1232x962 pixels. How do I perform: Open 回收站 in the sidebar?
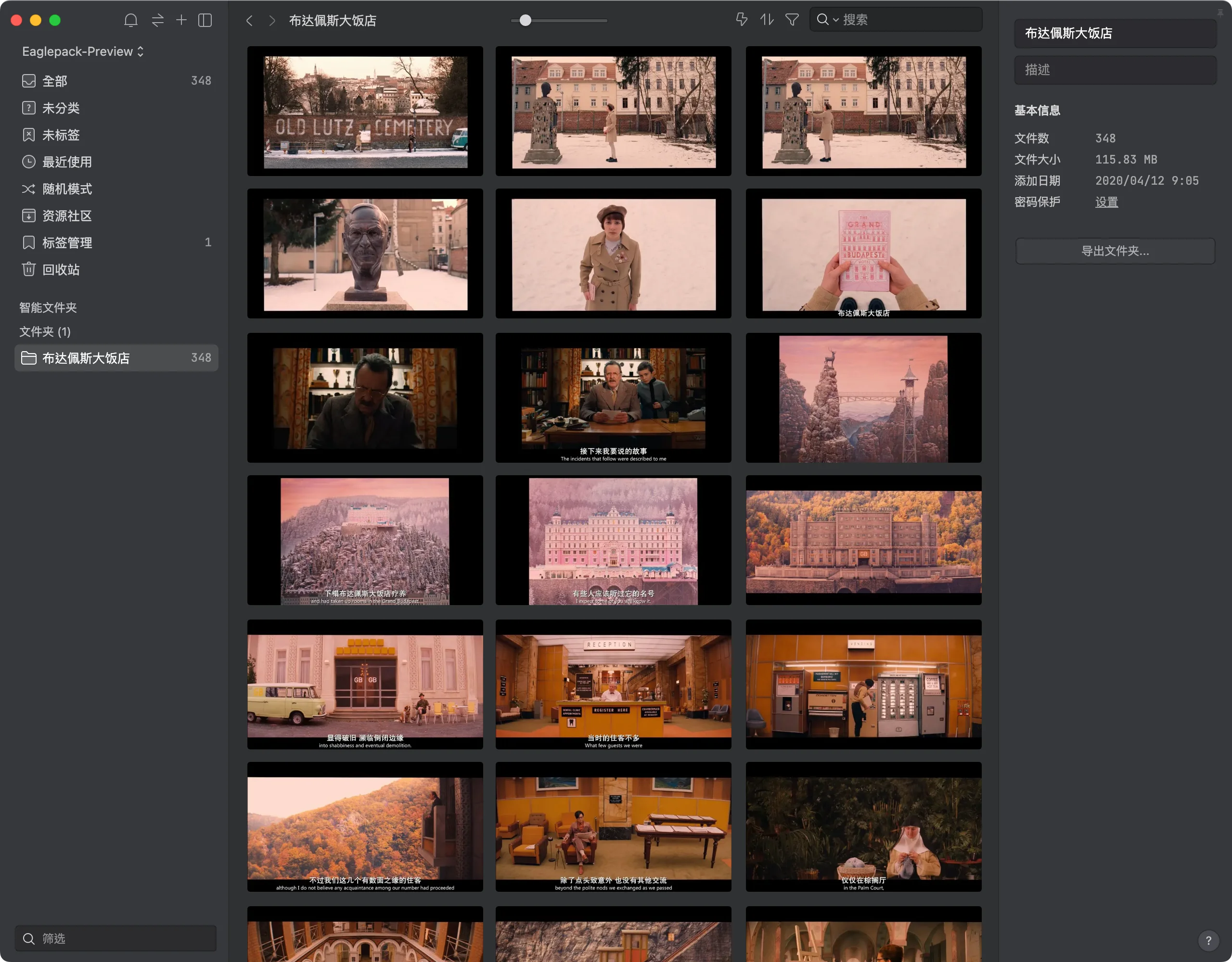point(116,269)
